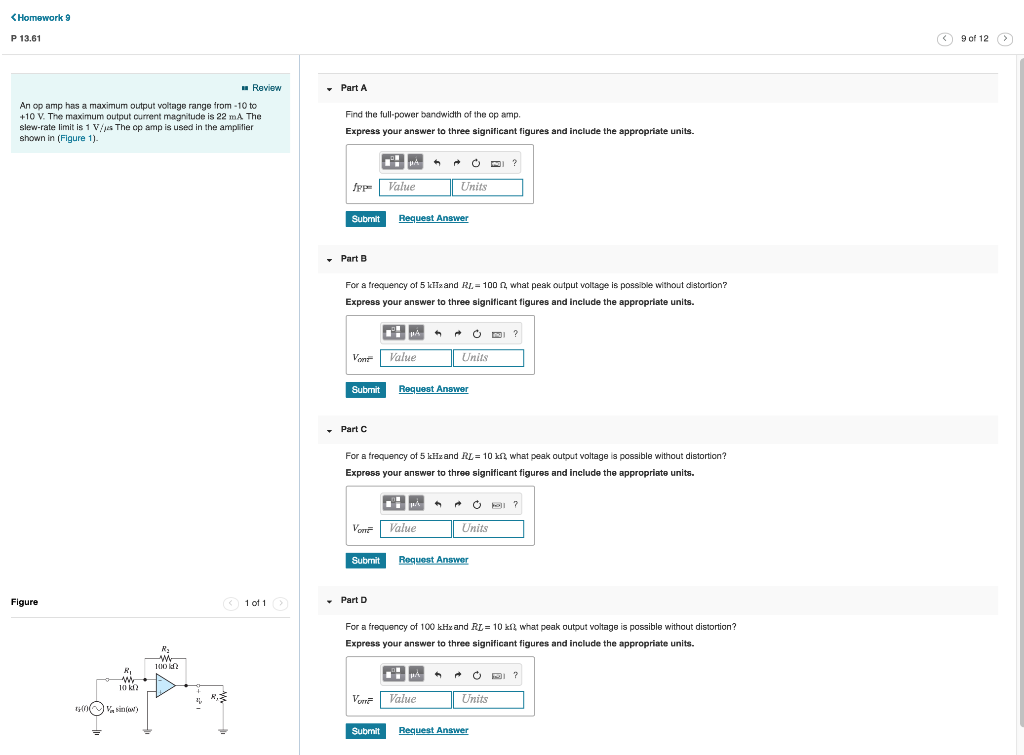Screen dimensions: 1024x755
Task: Collapse the Part D section
Action: click(328, 599)
